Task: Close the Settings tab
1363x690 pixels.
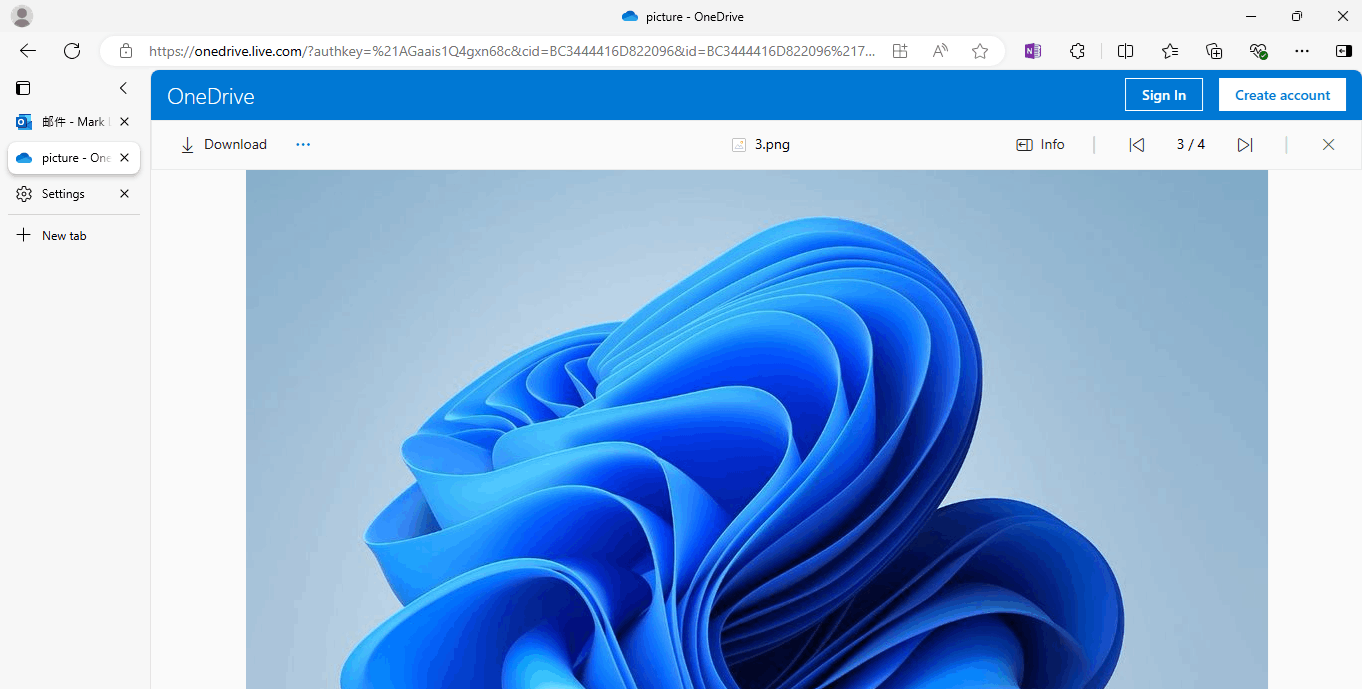Action: pyautogui.click(x=124, y=194)
